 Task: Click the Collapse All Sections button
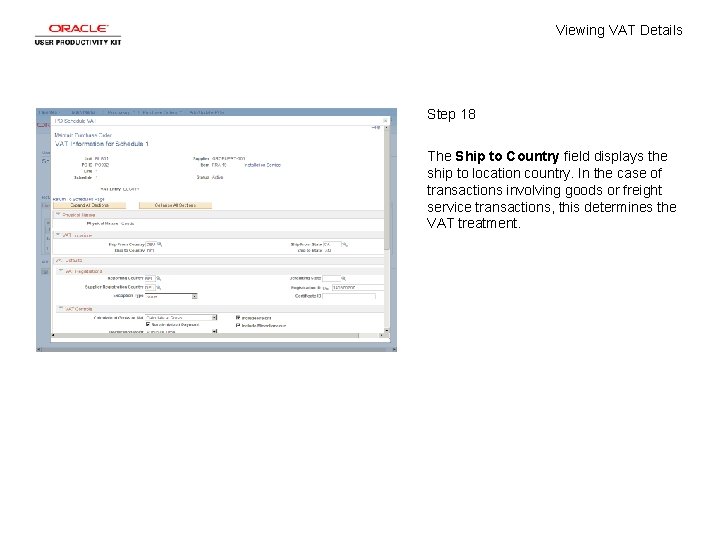coord(175,205)
